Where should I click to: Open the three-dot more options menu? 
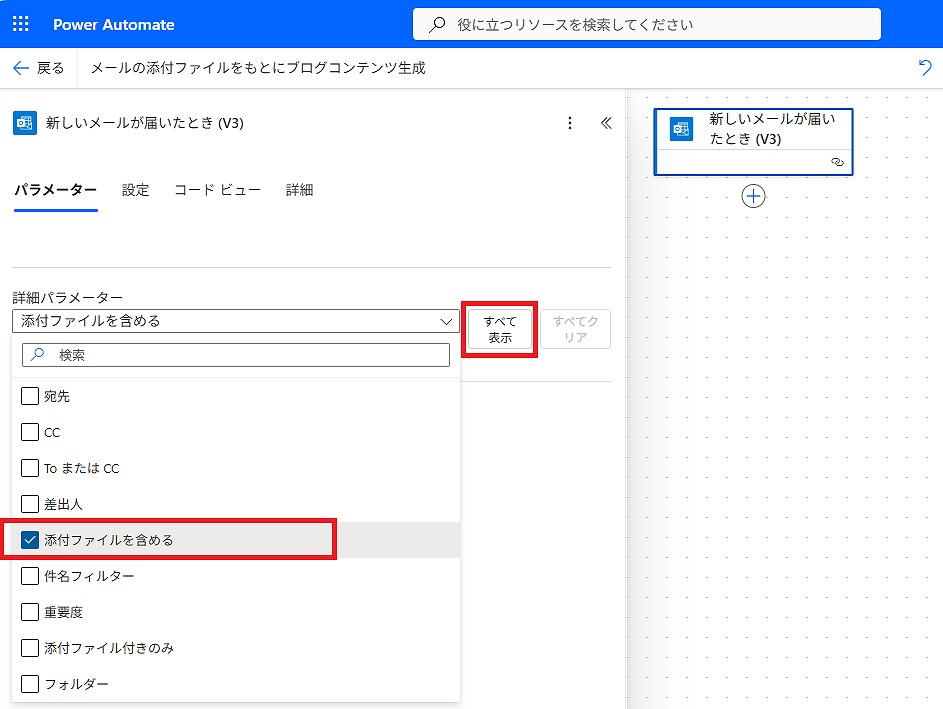tap(570, 123)
